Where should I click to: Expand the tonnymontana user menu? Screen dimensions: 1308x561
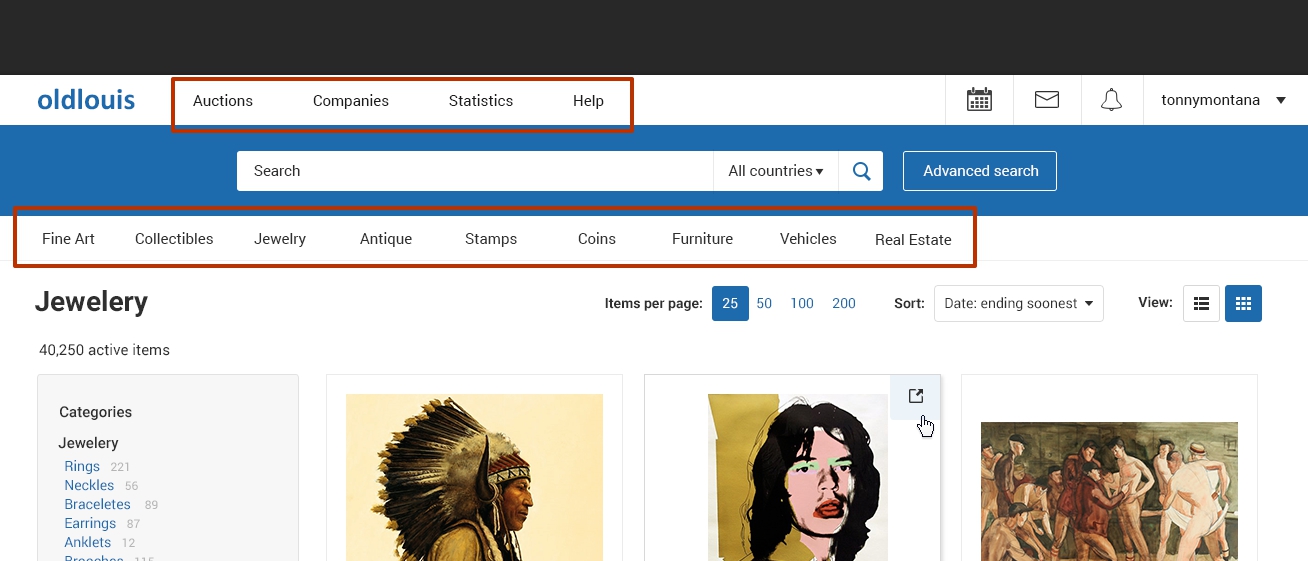(x=1222, y=100)
